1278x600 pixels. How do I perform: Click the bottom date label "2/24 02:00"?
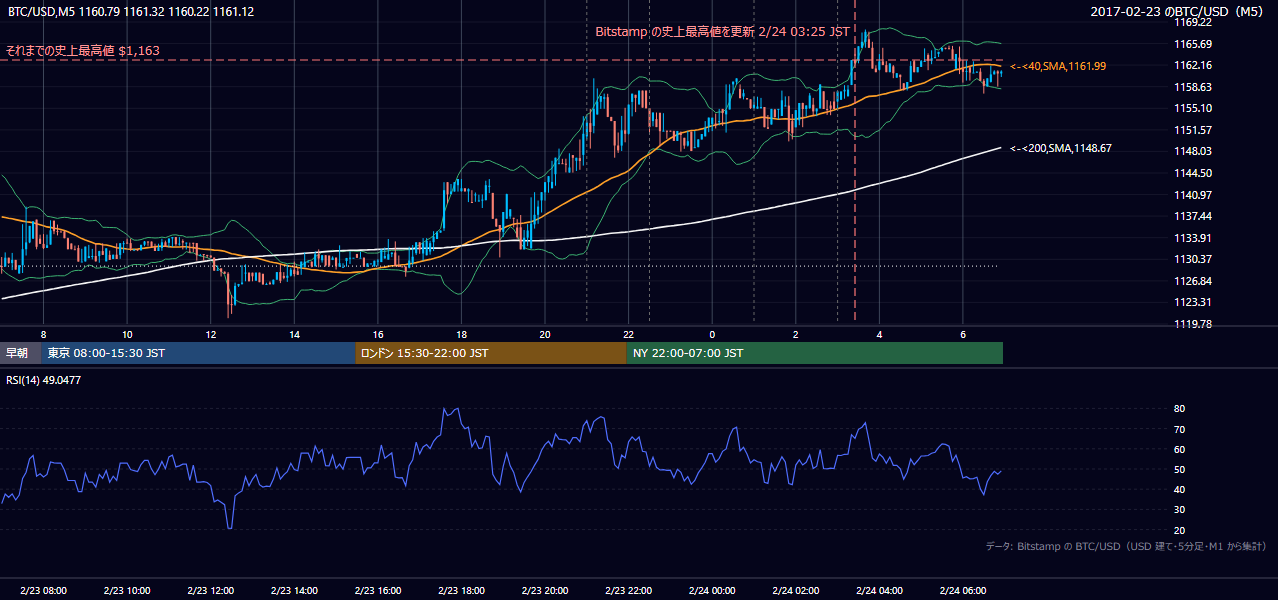pos(796,591)
